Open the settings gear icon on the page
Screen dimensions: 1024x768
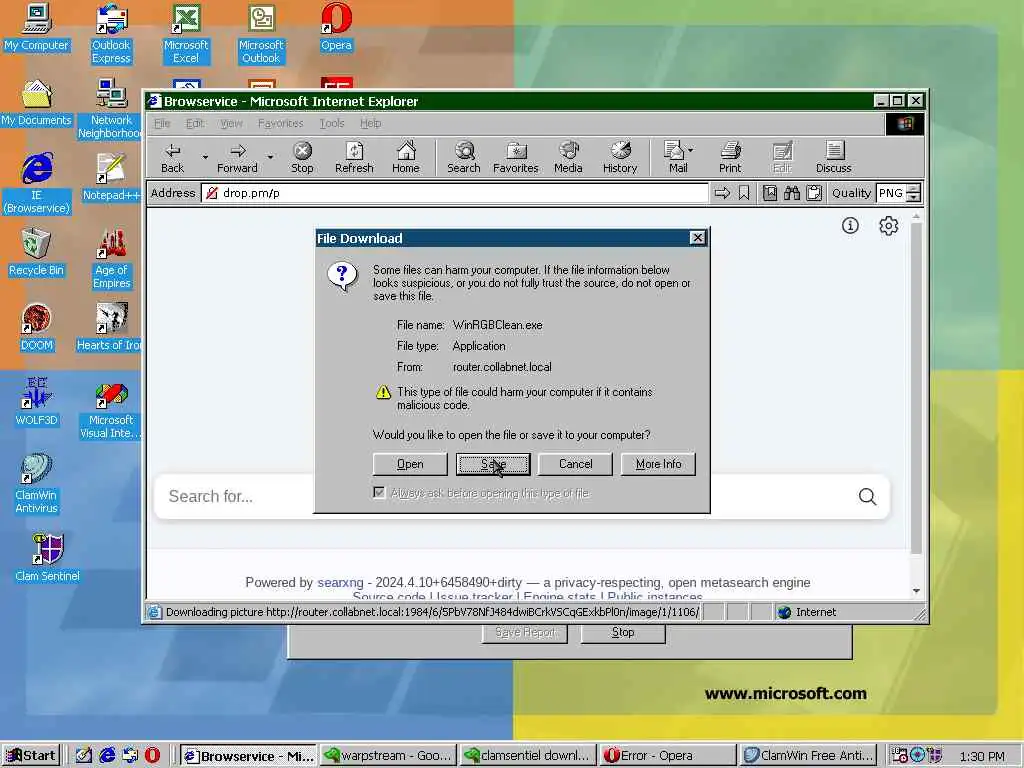coord(888,226)
